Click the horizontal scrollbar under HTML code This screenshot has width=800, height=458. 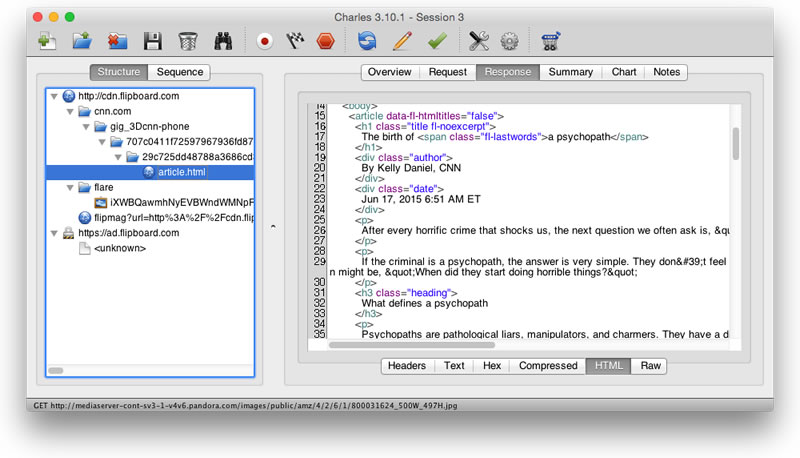point(412,345)
